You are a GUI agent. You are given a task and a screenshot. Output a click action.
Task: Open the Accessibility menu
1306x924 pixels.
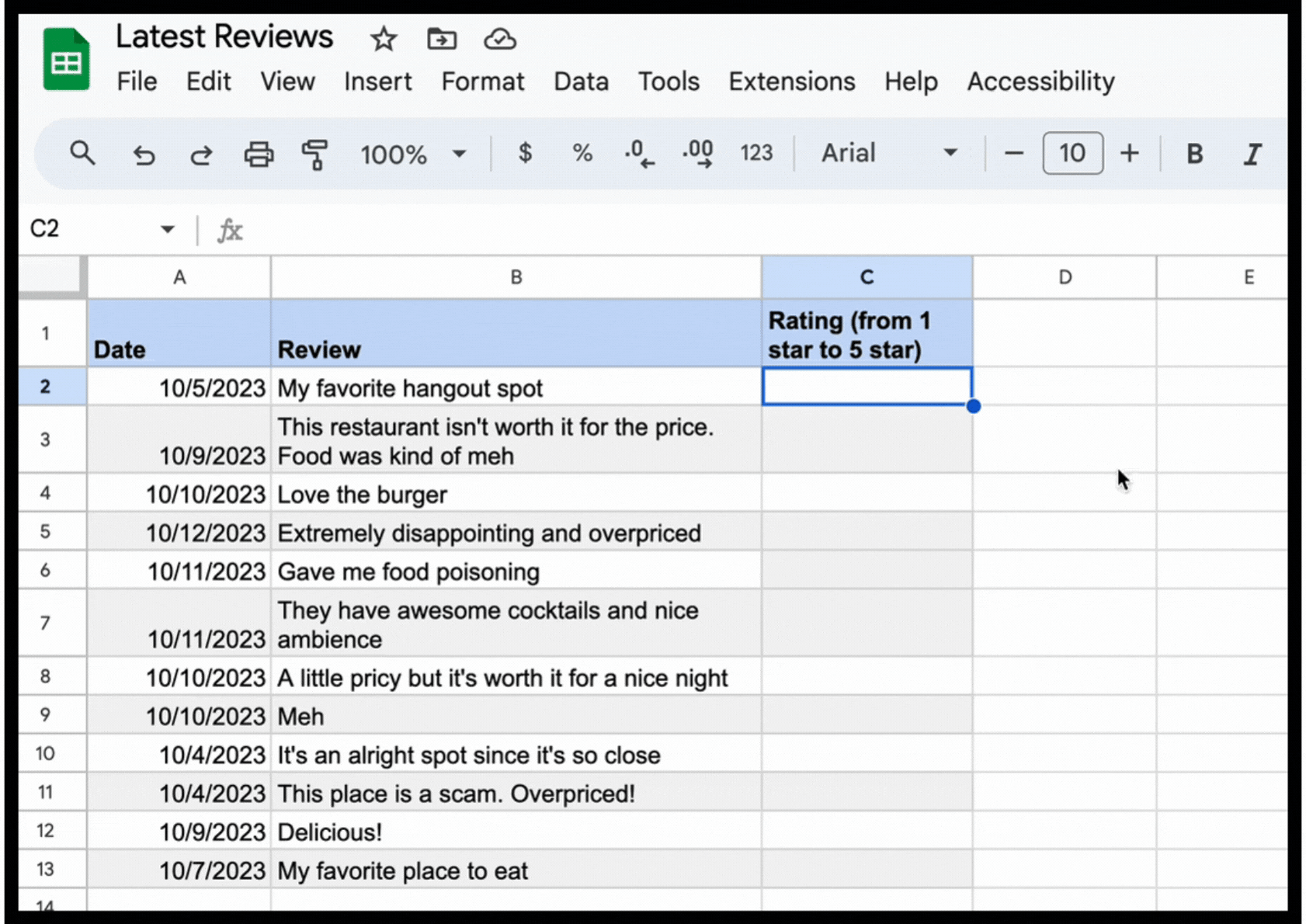tap(1040, 82)
